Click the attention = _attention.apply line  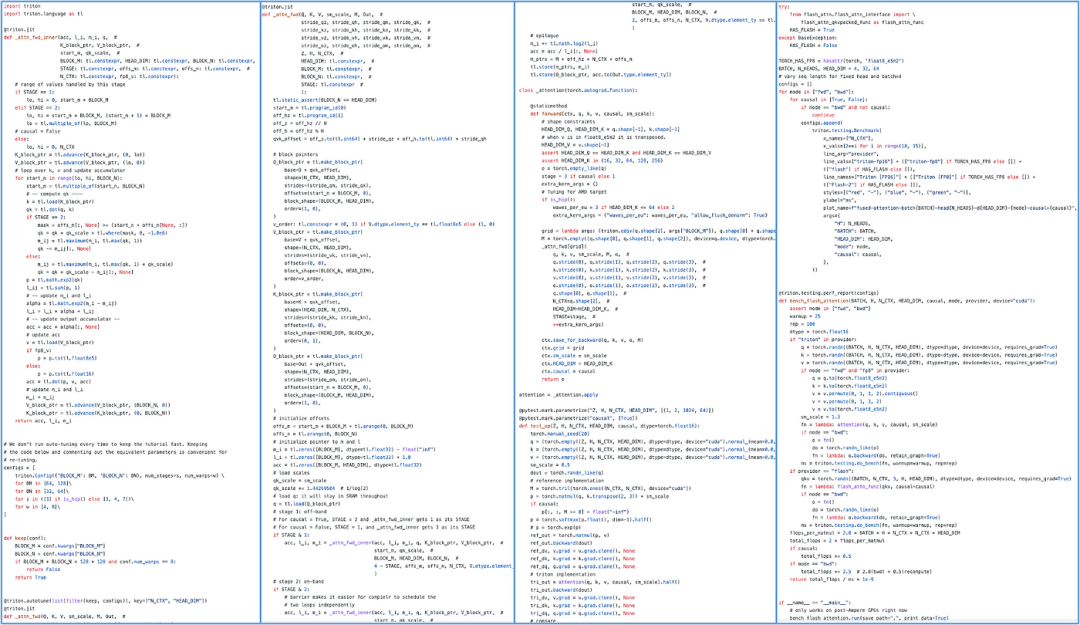(x=560, y=395)
